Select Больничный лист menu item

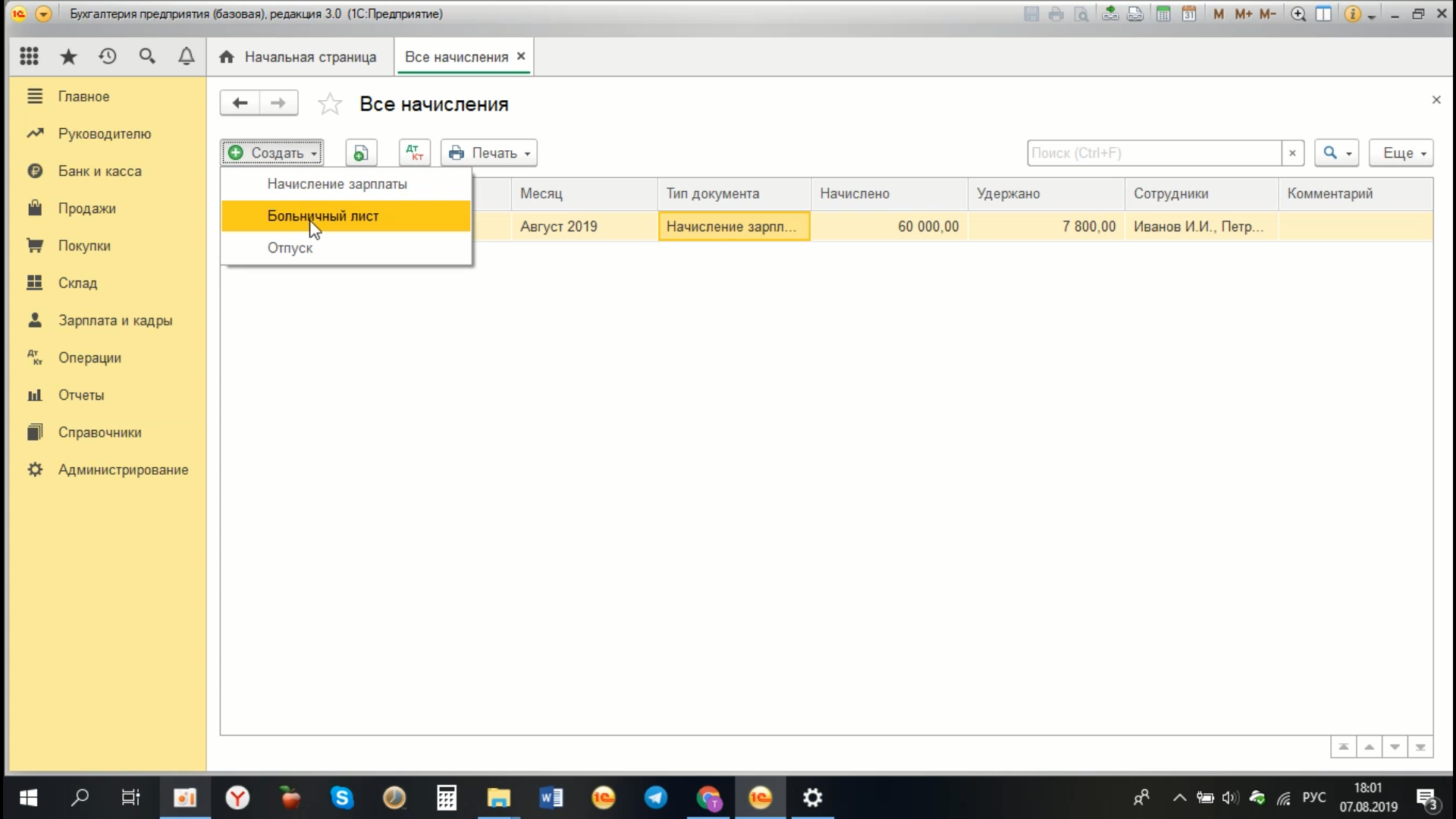tap(323, 216)
